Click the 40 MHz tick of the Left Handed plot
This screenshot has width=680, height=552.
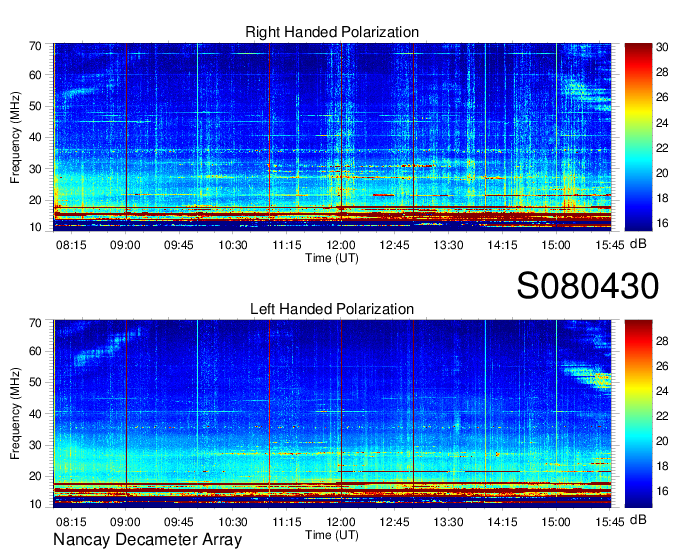tap(35, 414)
